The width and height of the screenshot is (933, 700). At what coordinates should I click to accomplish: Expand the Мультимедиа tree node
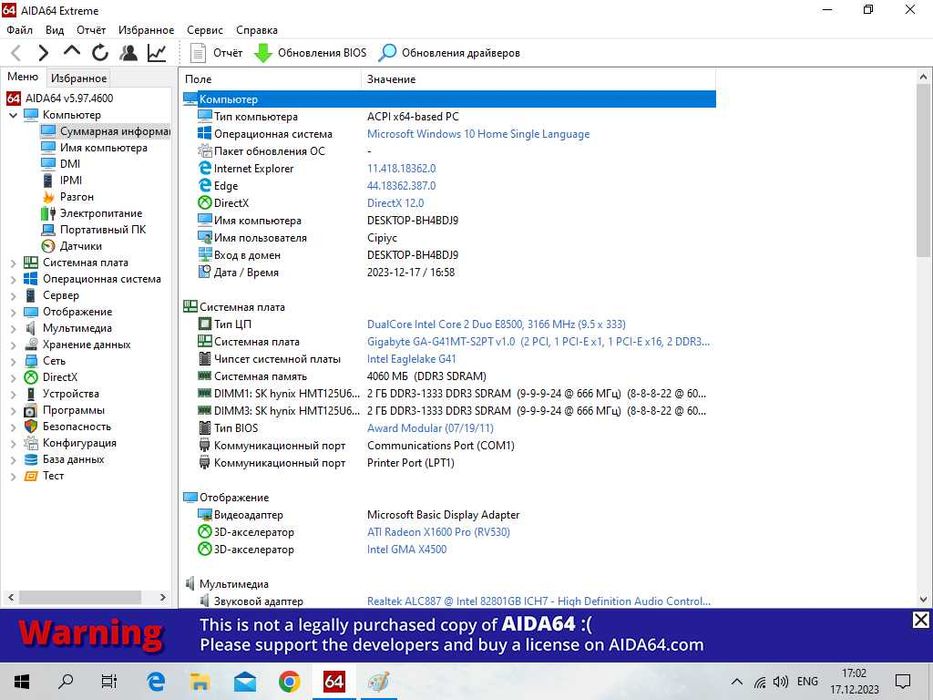[13, 328]
